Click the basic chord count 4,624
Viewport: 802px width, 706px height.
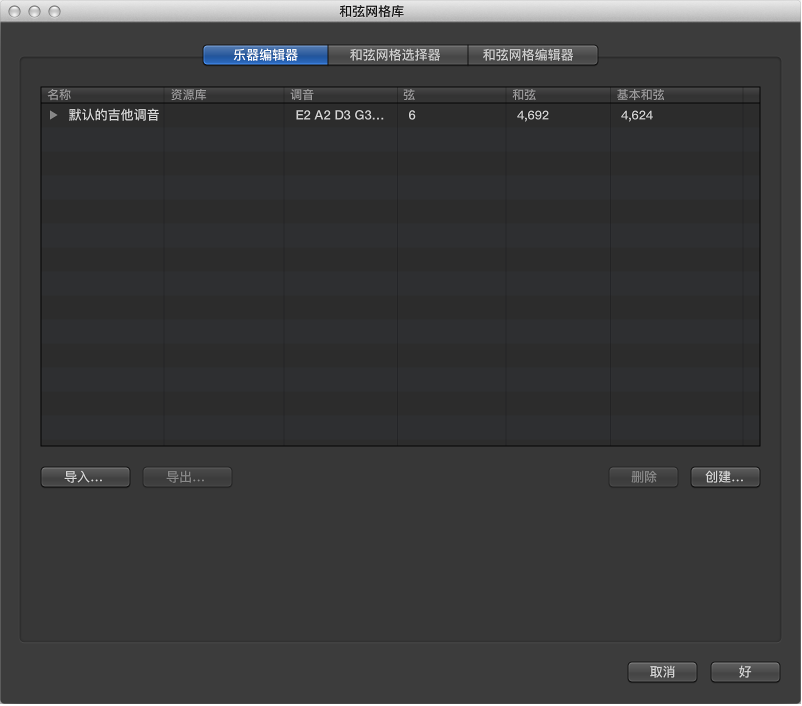pos(637,115)
